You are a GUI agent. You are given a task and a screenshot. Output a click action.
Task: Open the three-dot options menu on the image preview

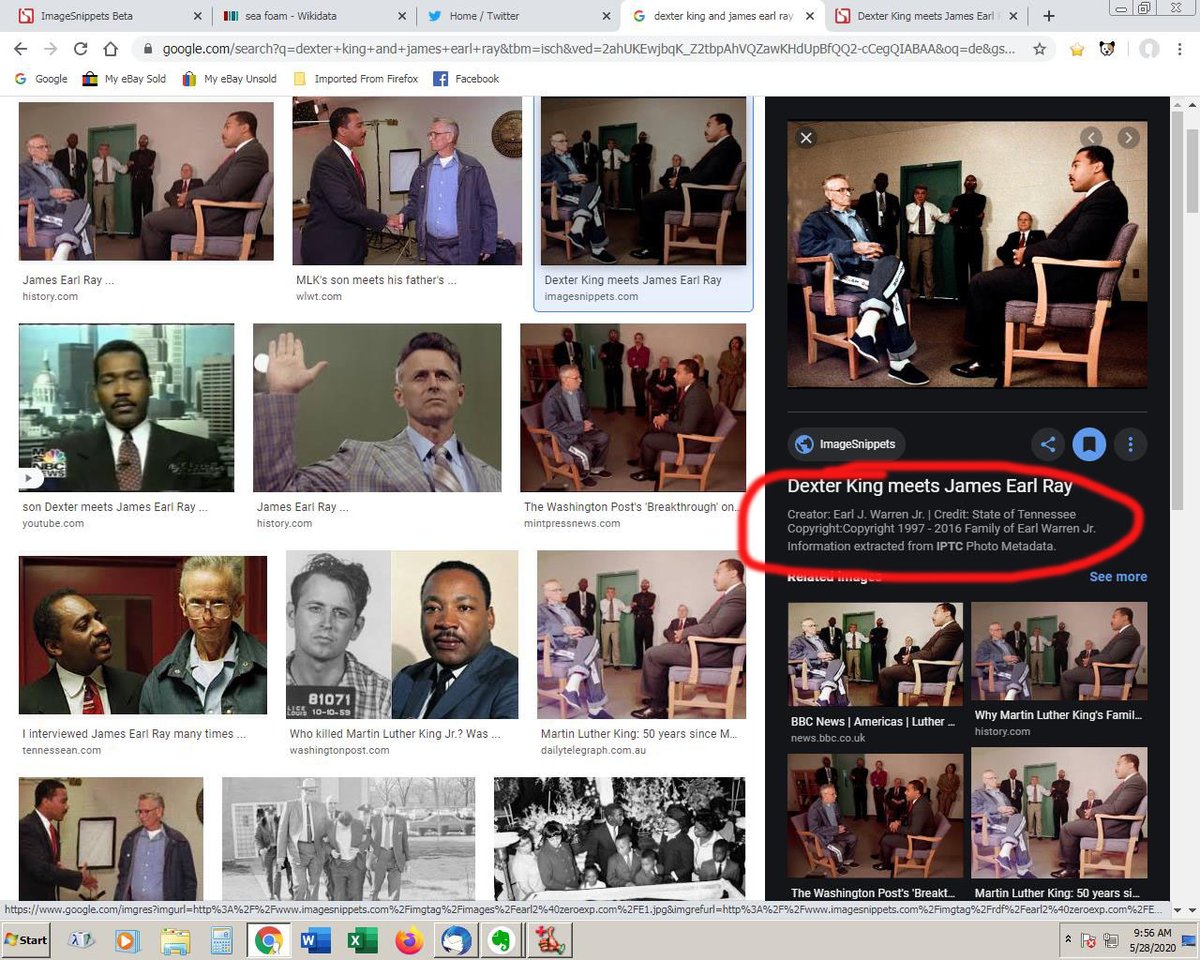1130,444
